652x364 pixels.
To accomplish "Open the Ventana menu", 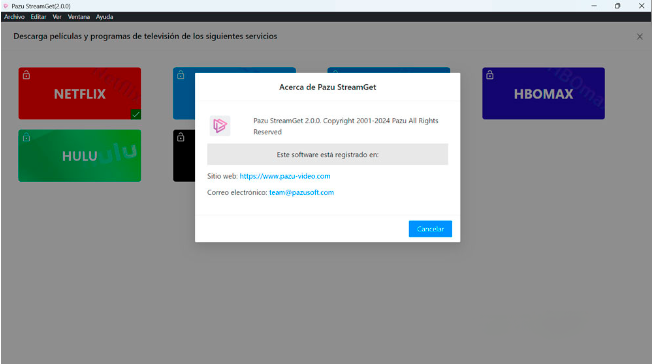I will [x=79, y=17].
